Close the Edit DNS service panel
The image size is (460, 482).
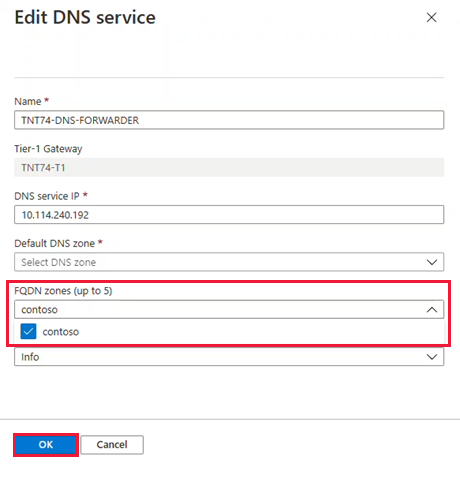[431, 17]
